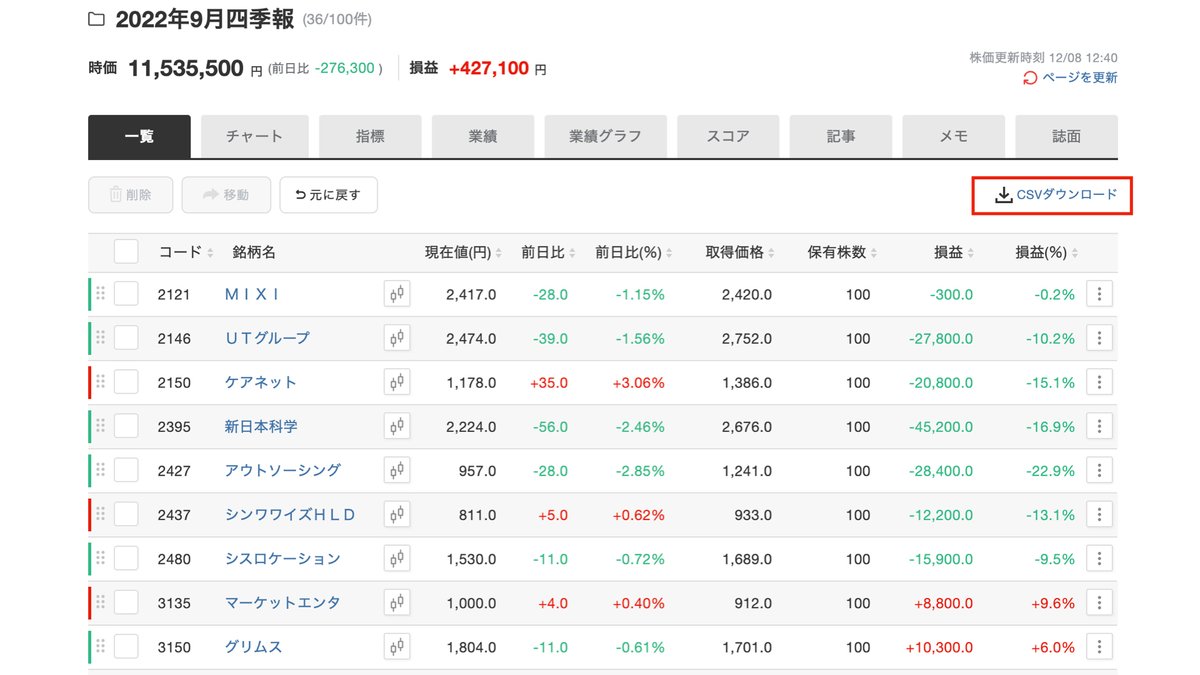Tick the checkbox for code 2480
The image size is (1200, 675).
click(126, 558)
